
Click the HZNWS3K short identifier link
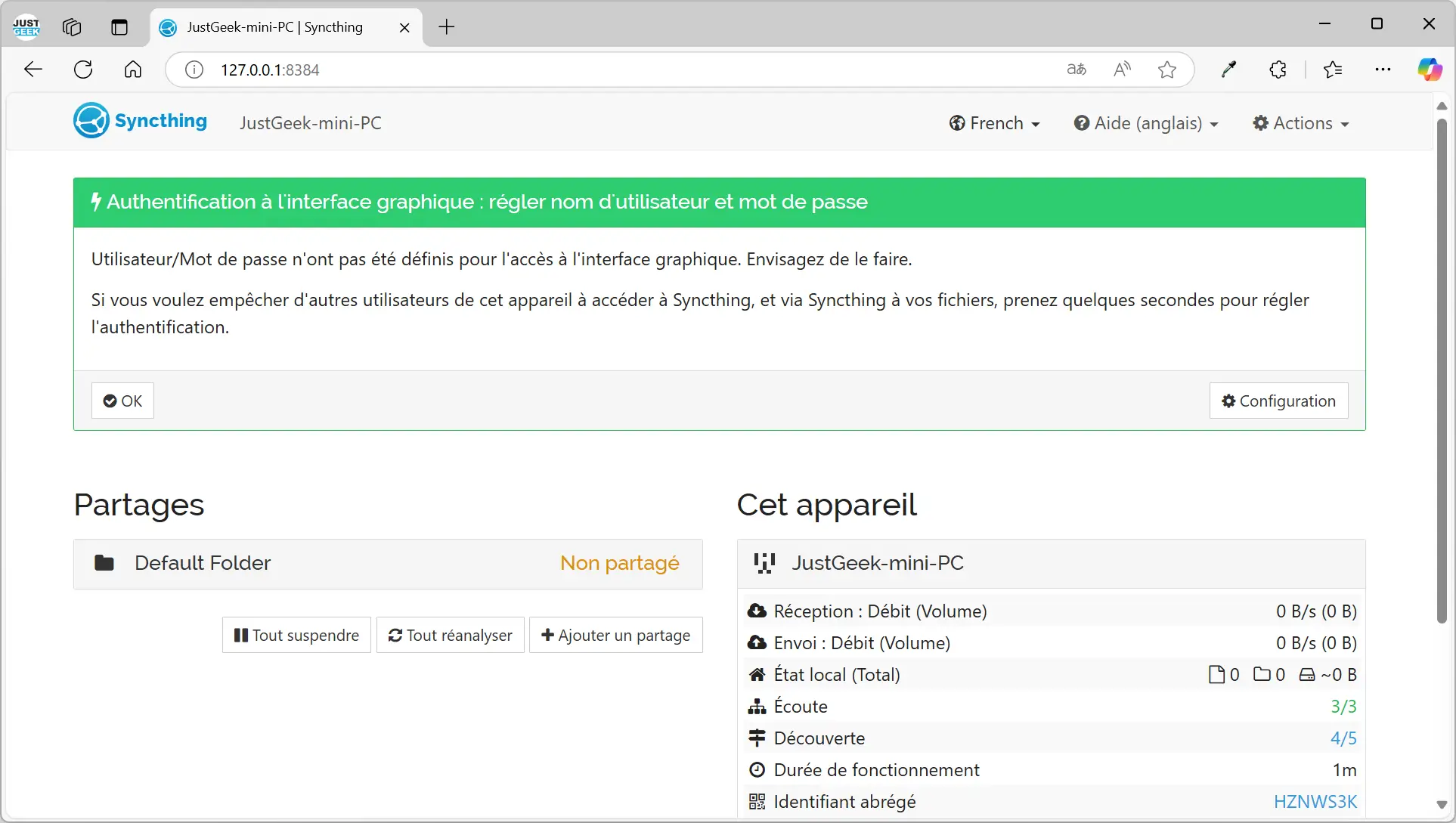pyautogui.click(x=1315, y=801)
